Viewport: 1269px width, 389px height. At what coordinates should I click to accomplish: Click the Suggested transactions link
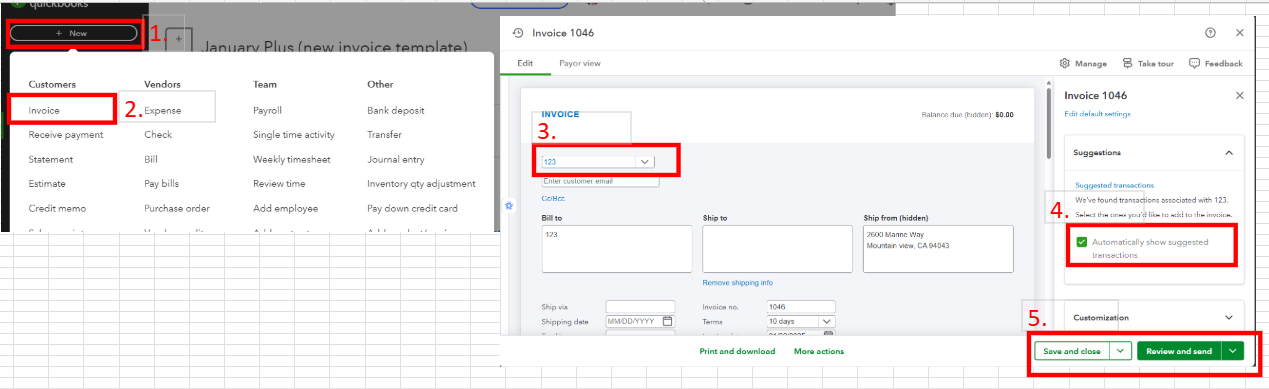click(1114, 185)
